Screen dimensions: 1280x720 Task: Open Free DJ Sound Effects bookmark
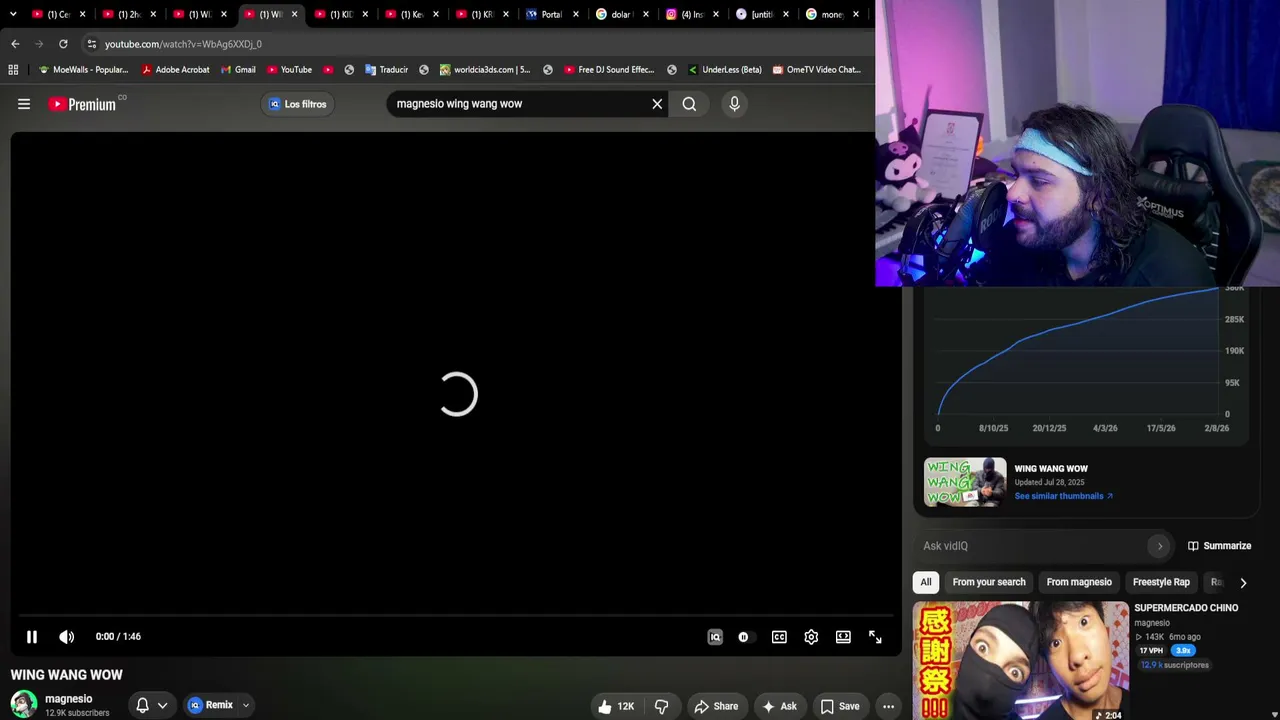click(609, 70)
